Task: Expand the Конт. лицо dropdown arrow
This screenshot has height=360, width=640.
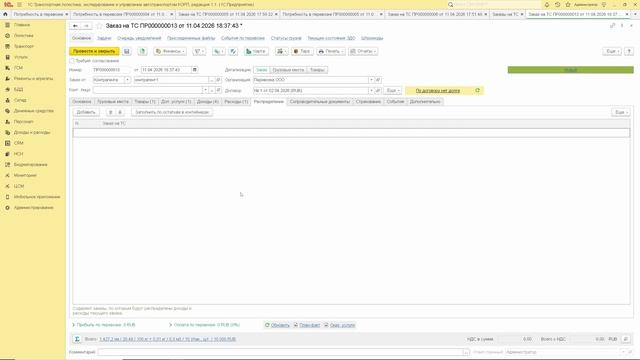Action: click(205, 90)
